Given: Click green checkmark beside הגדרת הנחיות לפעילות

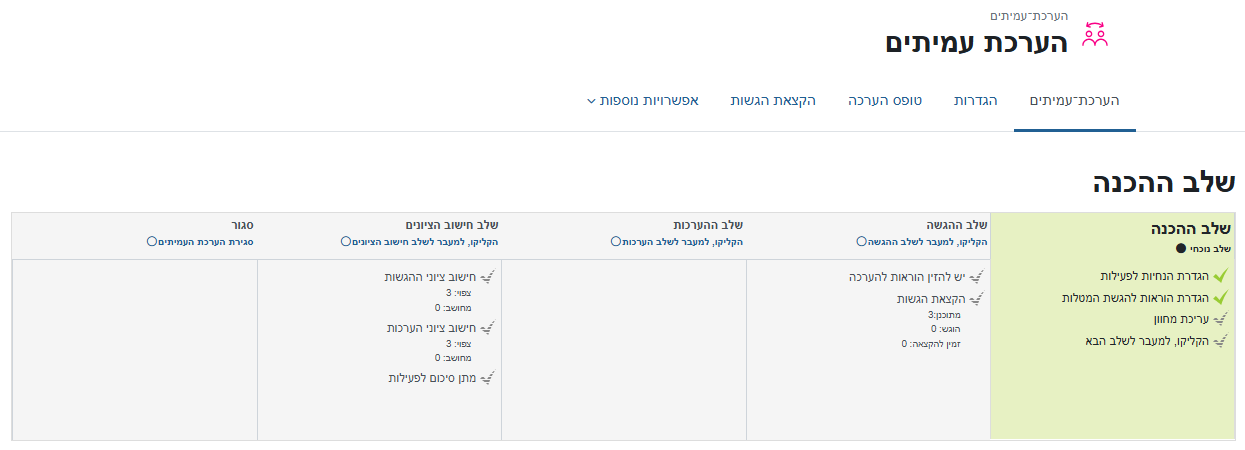Looking at the screenshot, I should [1220, 276].
